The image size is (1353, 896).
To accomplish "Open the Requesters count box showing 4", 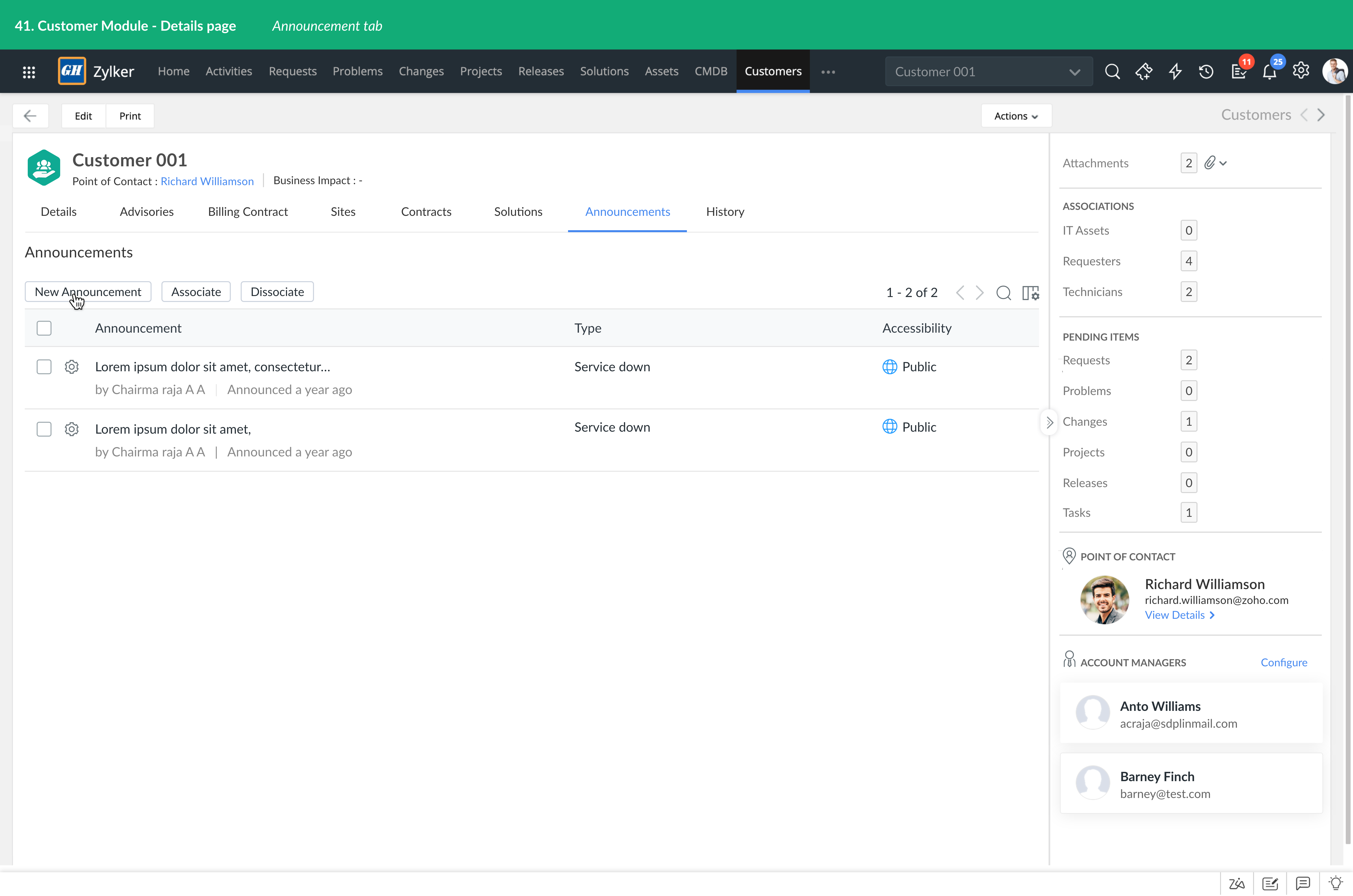I will point(1189,262).
